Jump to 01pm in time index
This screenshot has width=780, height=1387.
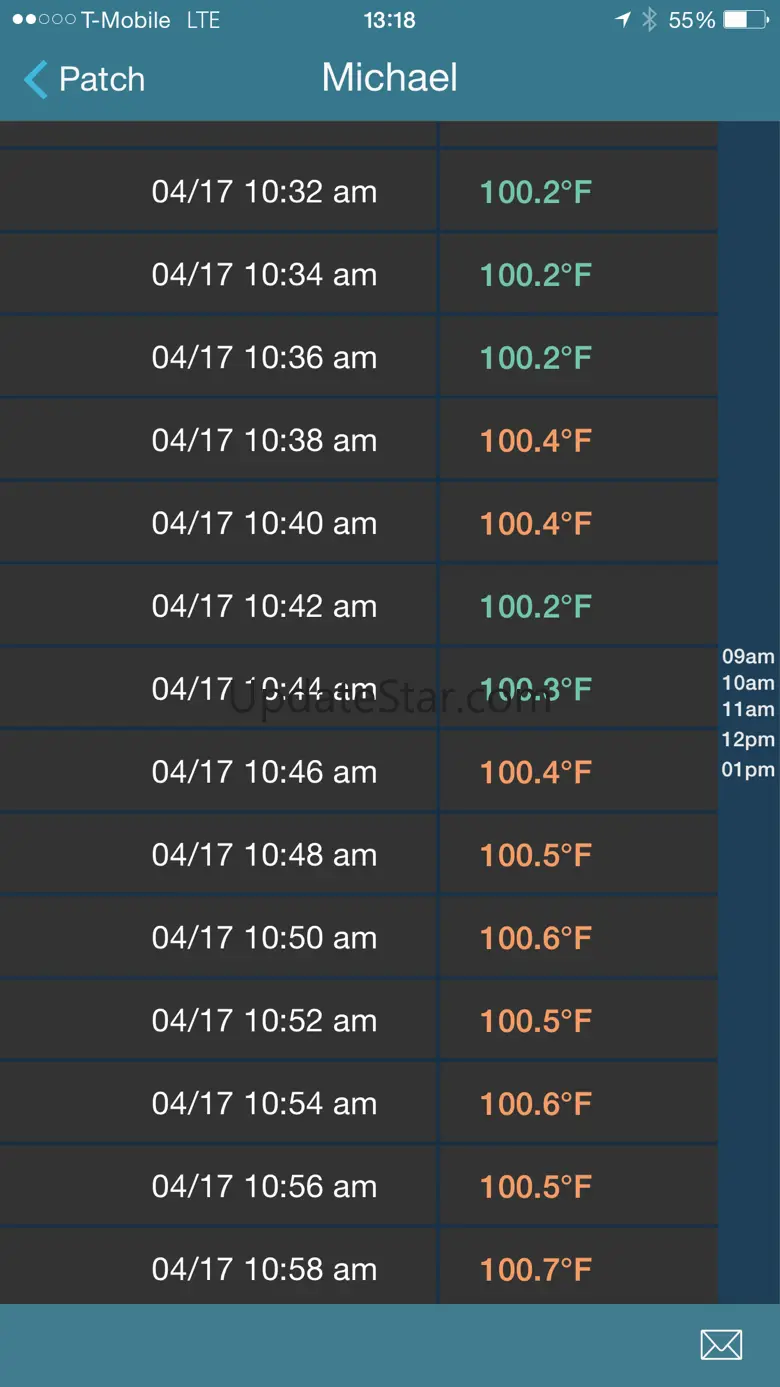[748, 770]
